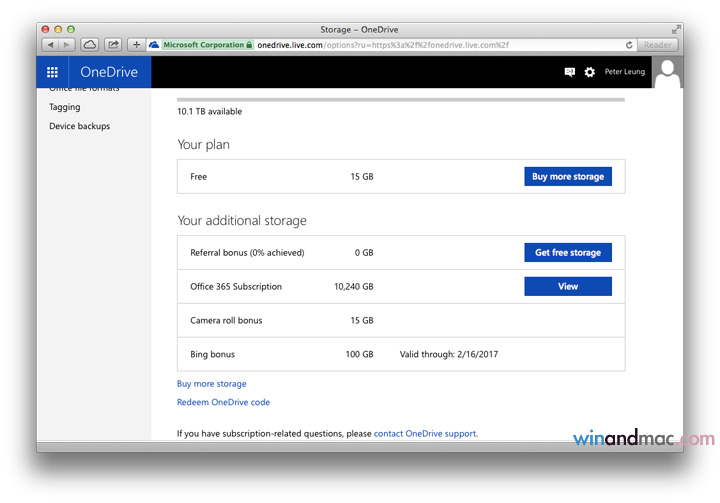Open the Redeem OneDrive code link
This screenshot has height=503, width=720.
click(x=223, y=403)
